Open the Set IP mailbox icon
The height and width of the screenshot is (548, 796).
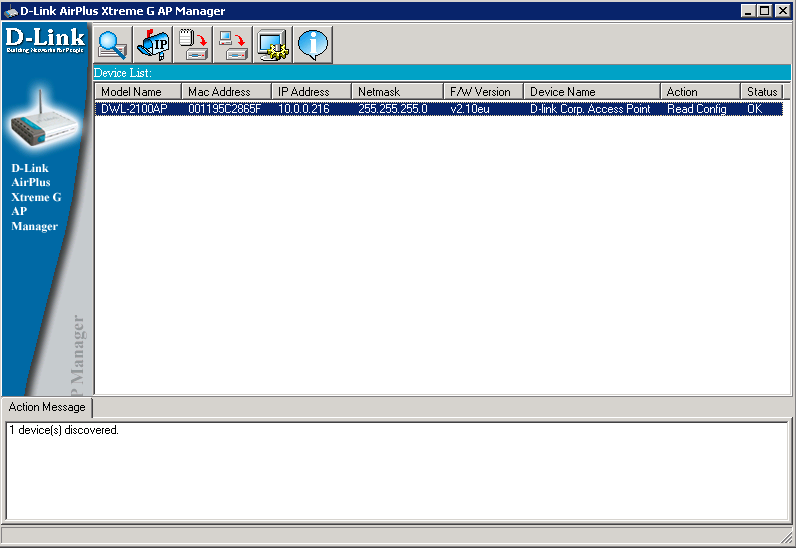pos(153,45)
